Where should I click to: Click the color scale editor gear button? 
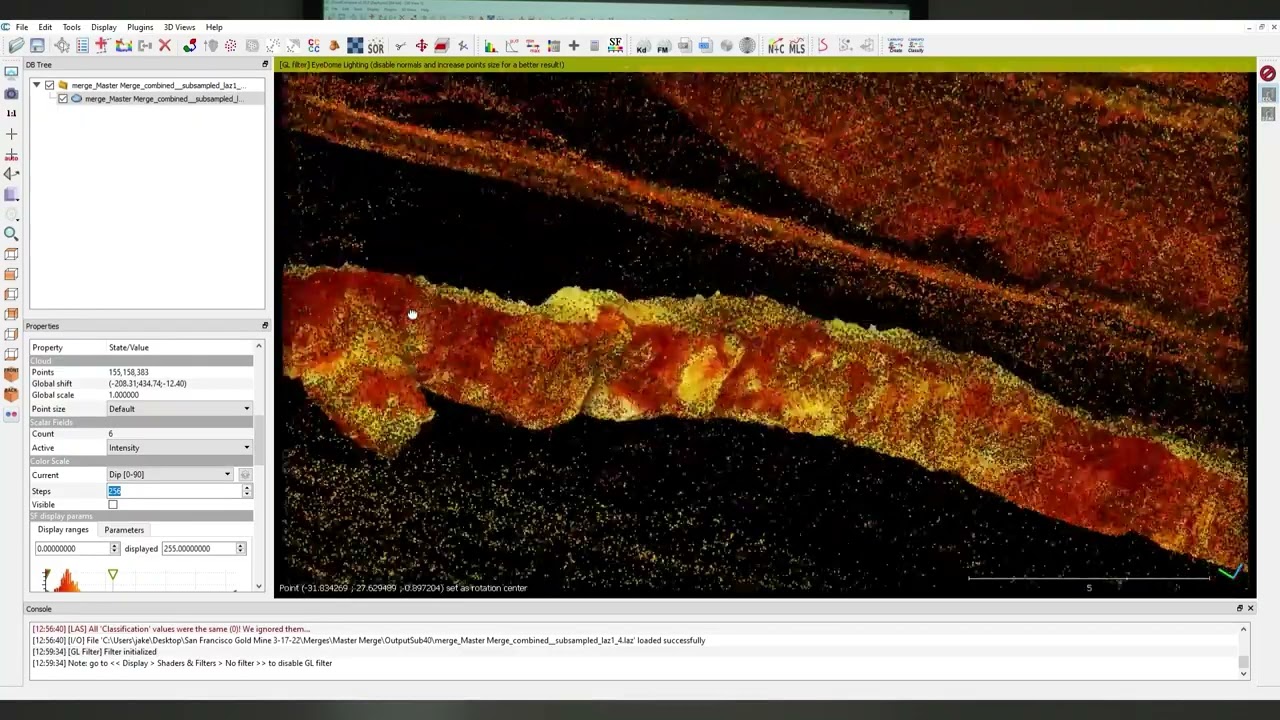click(244, 475)
